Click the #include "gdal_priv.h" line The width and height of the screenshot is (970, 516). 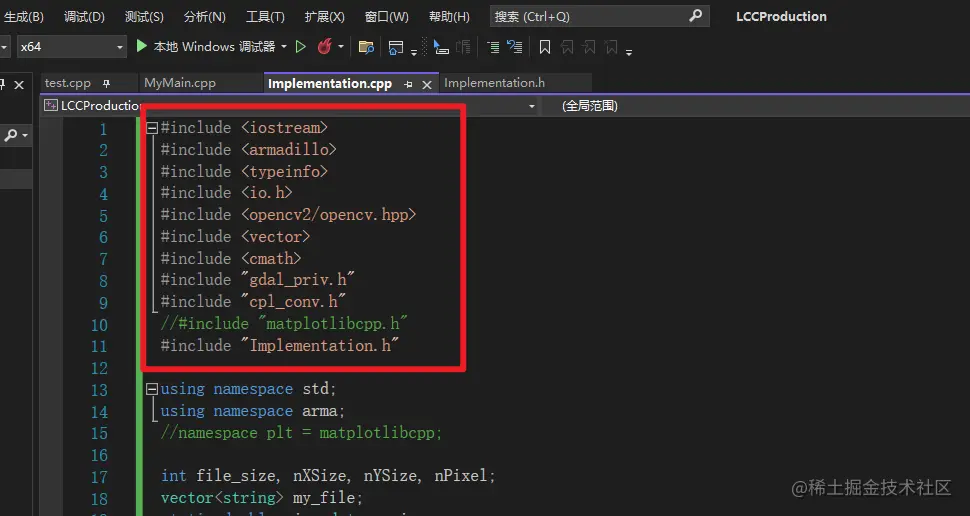click(x=258, y=280)
